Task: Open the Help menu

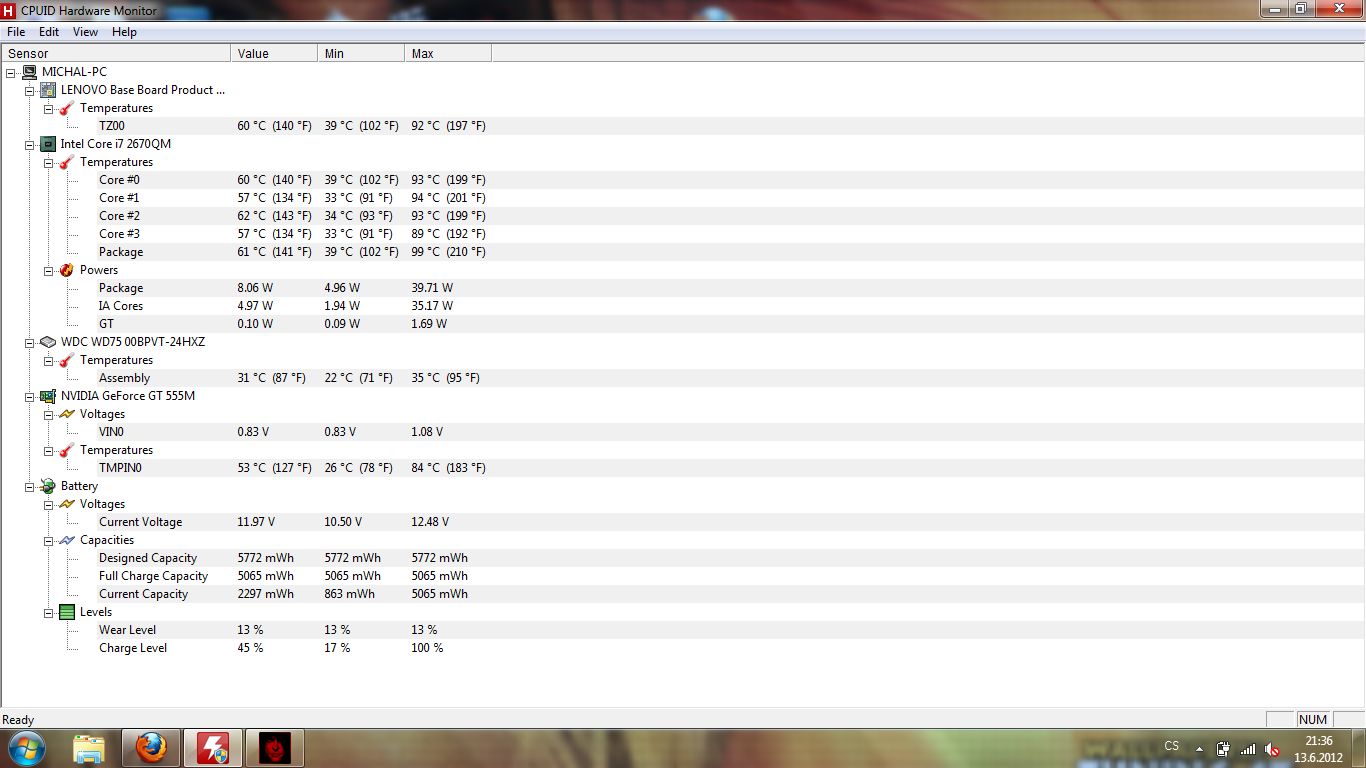Action: [x=124, y=32]
